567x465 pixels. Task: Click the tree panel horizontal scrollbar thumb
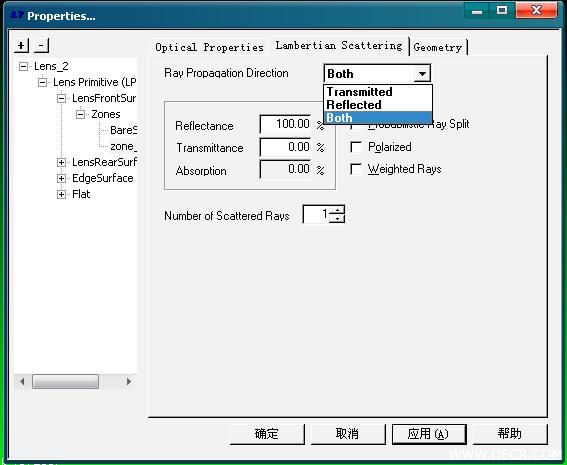point(65,381)
